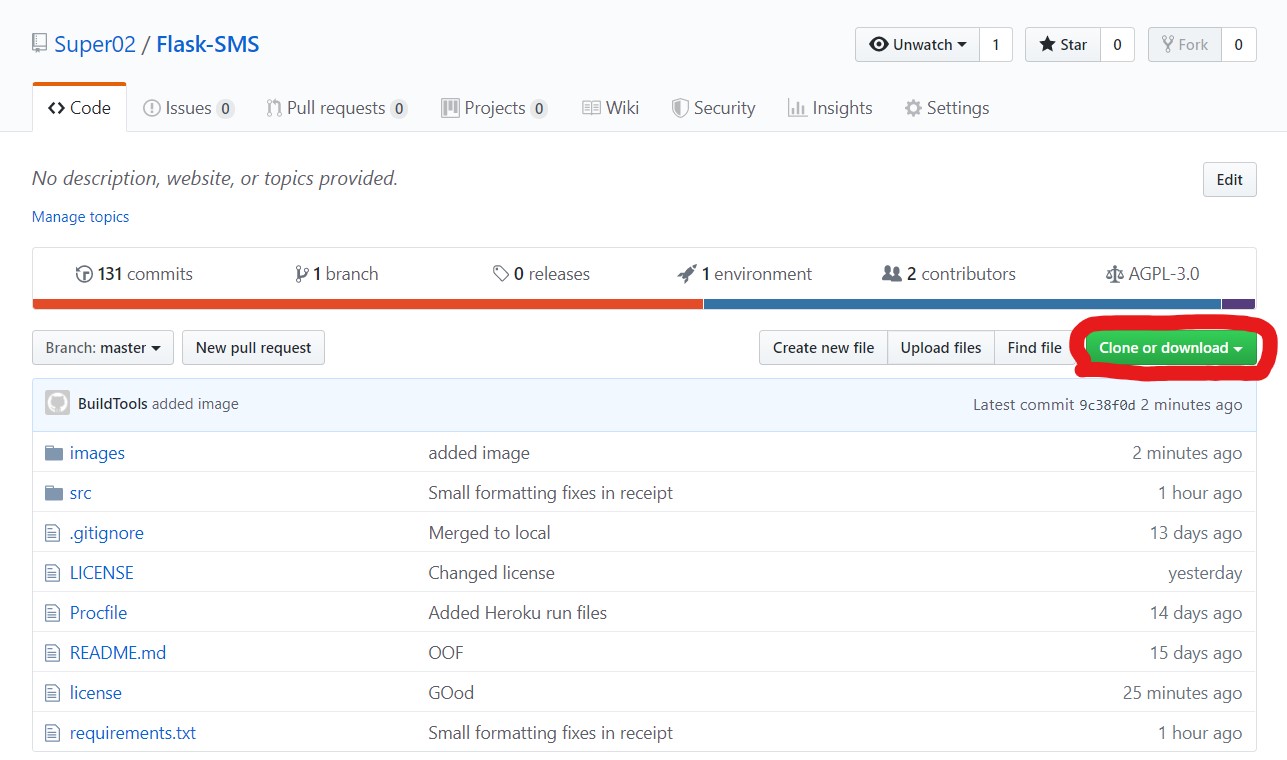This screenshot has width=1287, height=760.
Task: Expand Clone or download menu
Action: click(x=1171, y=348)
